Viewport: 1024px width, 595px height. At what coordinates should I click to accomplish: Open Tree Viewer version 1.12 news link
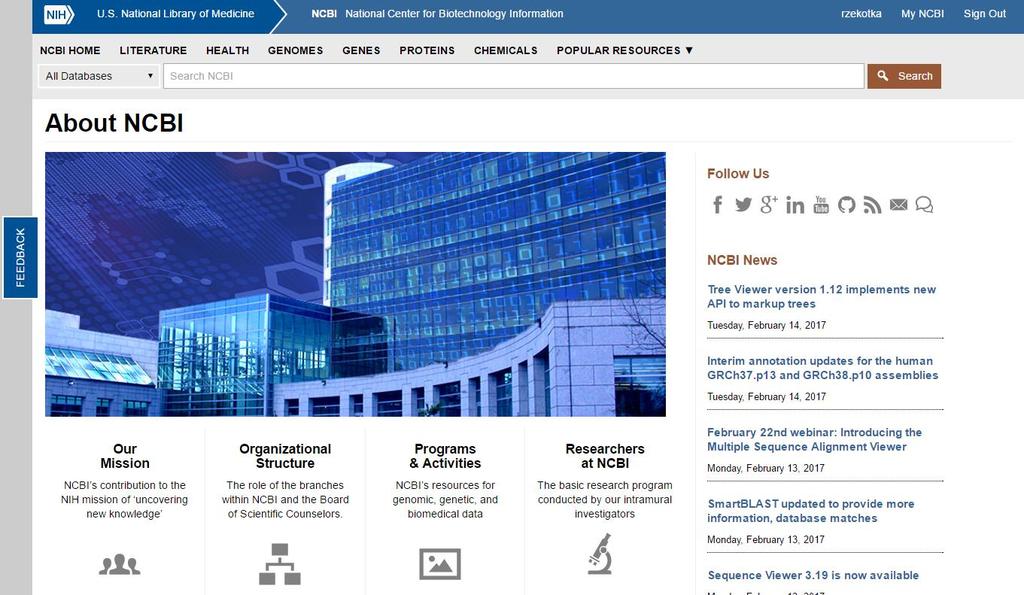pyautogui.click(x=822, y=297)
